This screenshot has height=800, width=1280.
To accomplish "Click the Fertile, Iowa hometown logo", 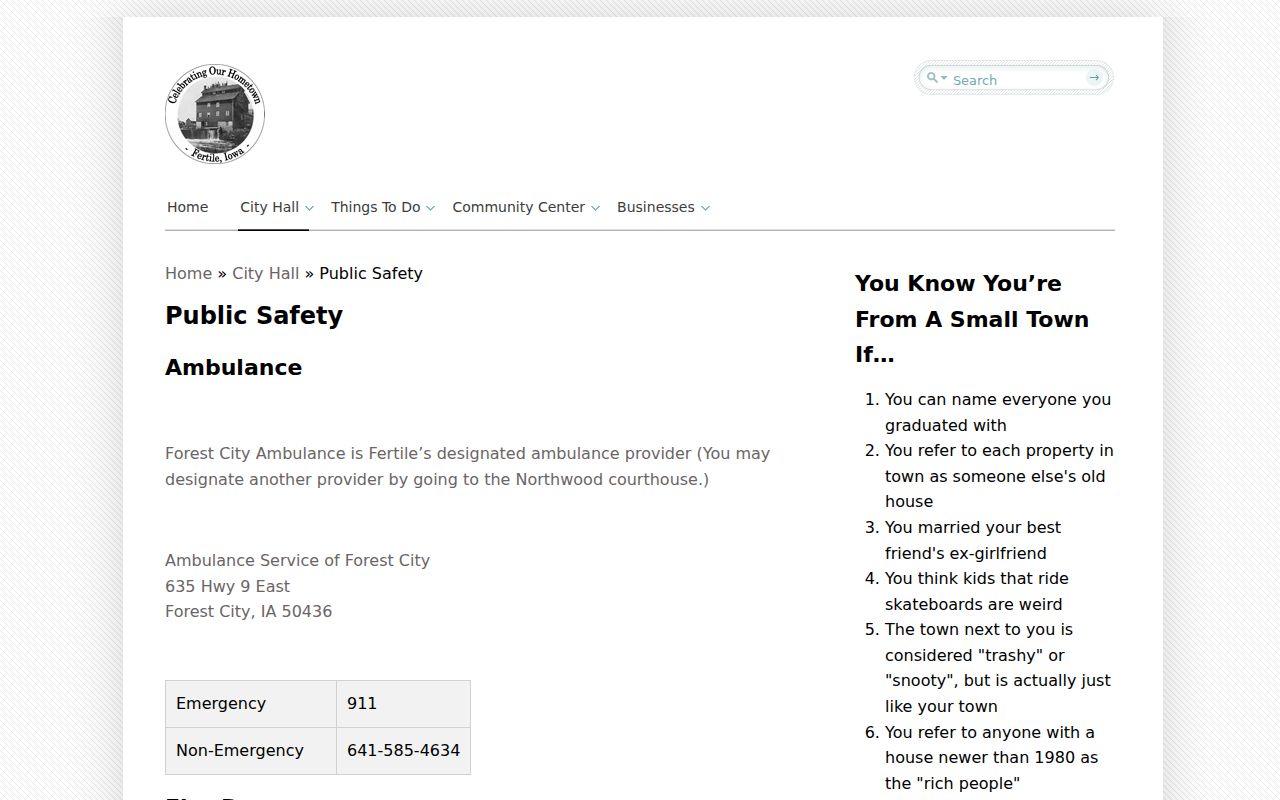I will click(x=215, y=114).
